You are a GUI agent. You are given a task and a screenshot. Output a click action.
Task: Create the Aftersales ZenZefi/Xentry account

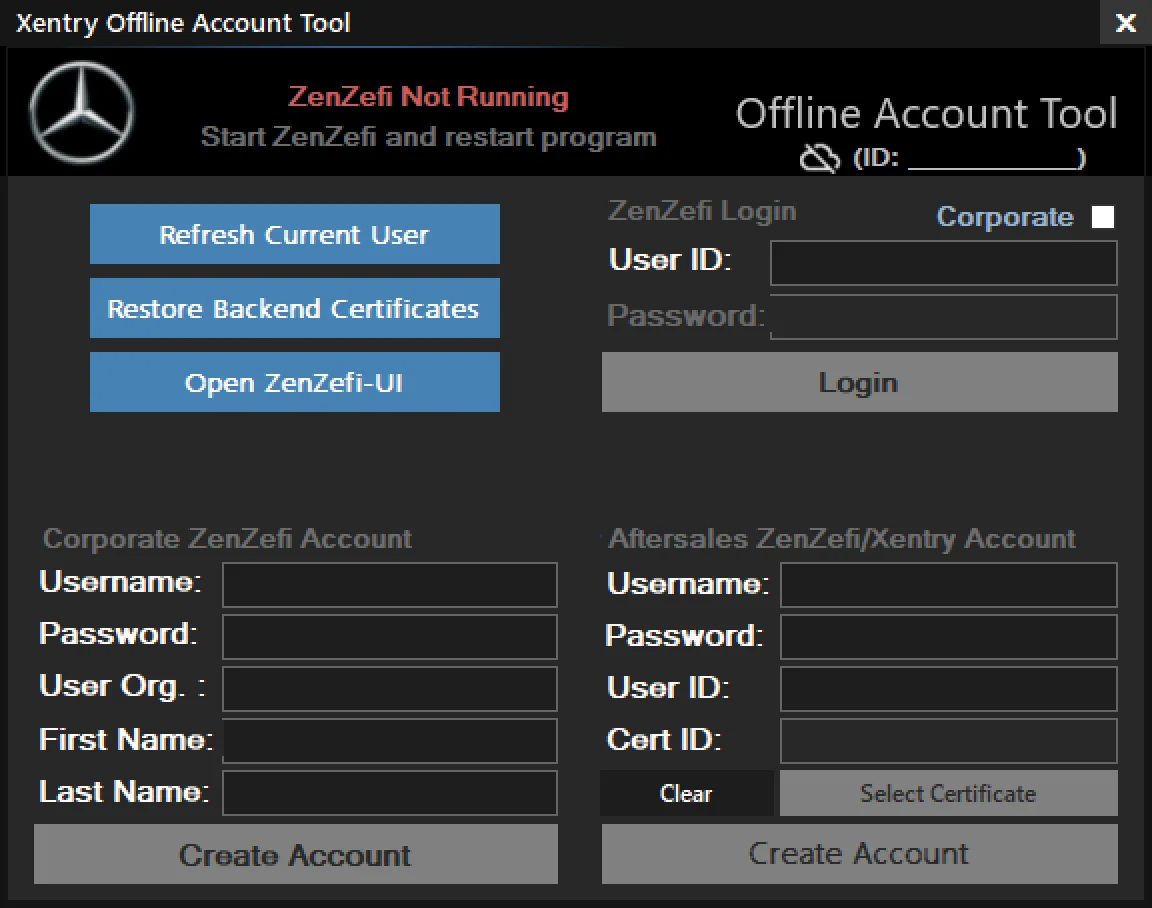(858, 854)
